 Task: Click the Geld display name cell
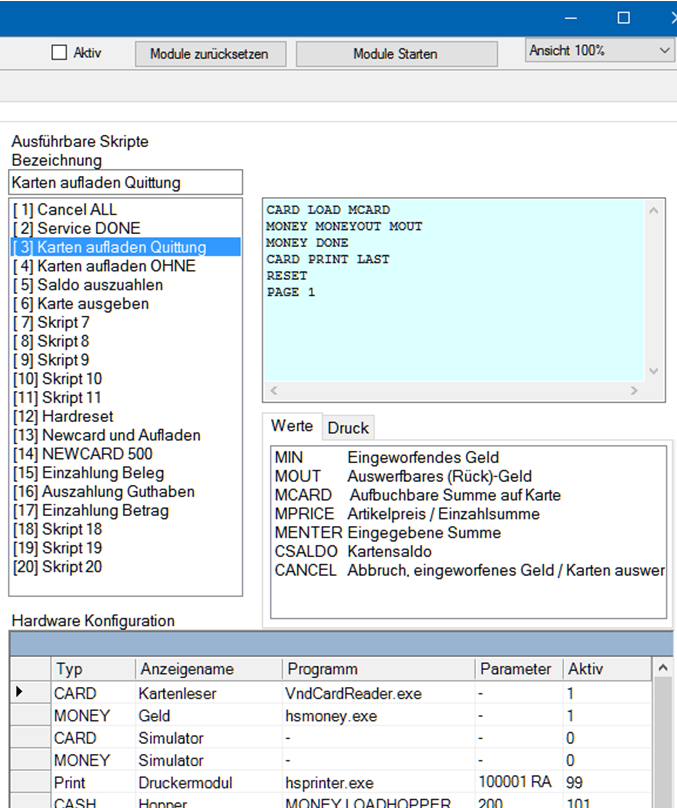[209, 715]
